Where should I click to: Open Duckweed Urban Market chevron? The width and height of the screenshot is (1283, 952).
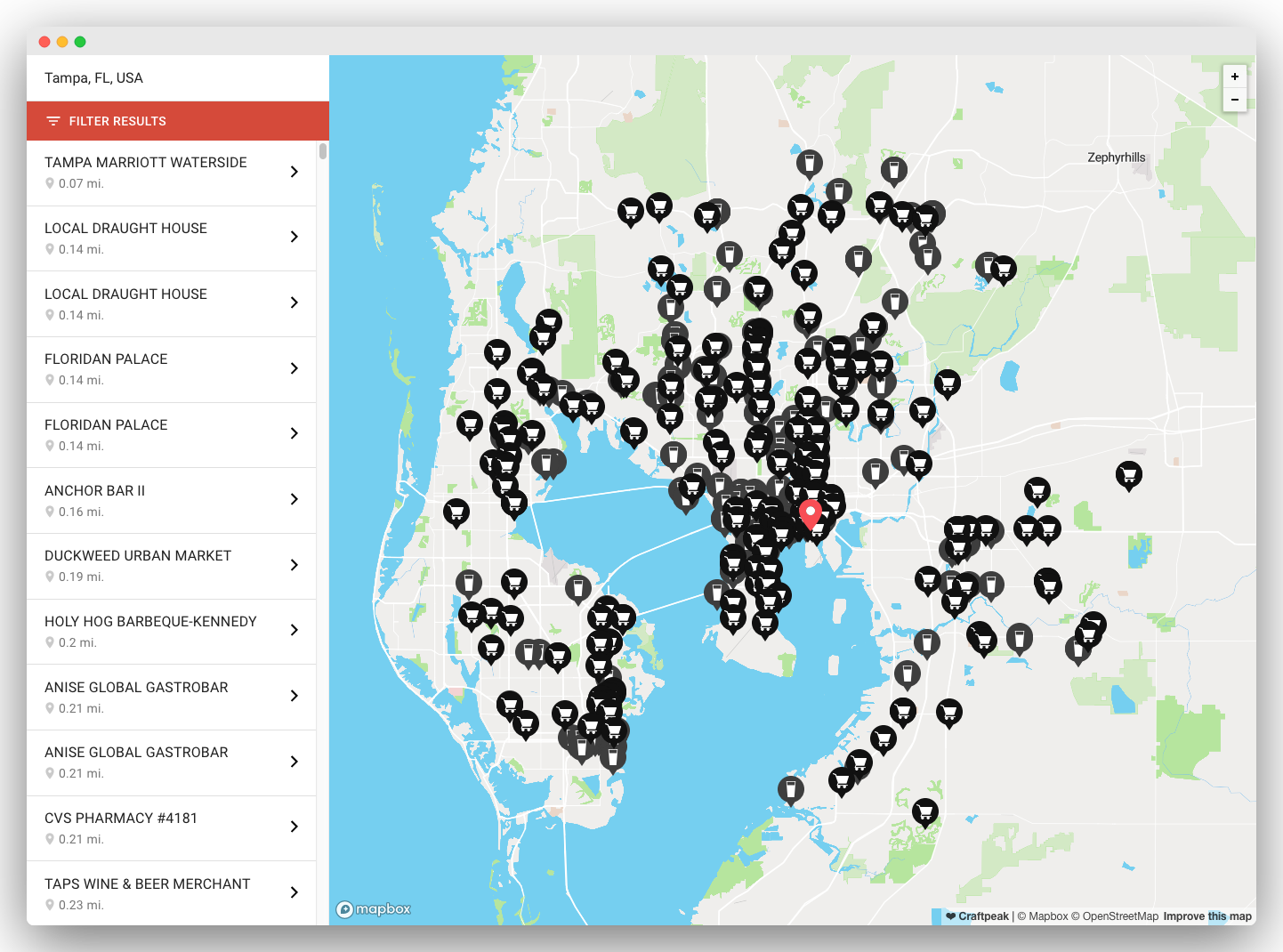pos(294,565)
